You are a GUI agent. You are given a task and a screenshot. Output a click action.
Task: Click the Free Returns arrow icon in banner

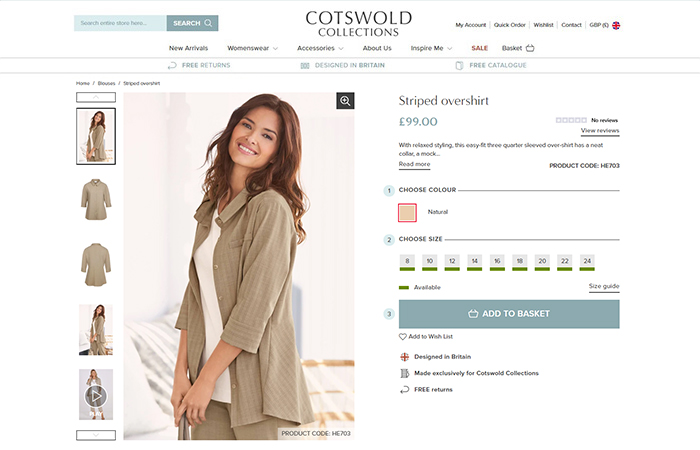click(x=172, y=66)
